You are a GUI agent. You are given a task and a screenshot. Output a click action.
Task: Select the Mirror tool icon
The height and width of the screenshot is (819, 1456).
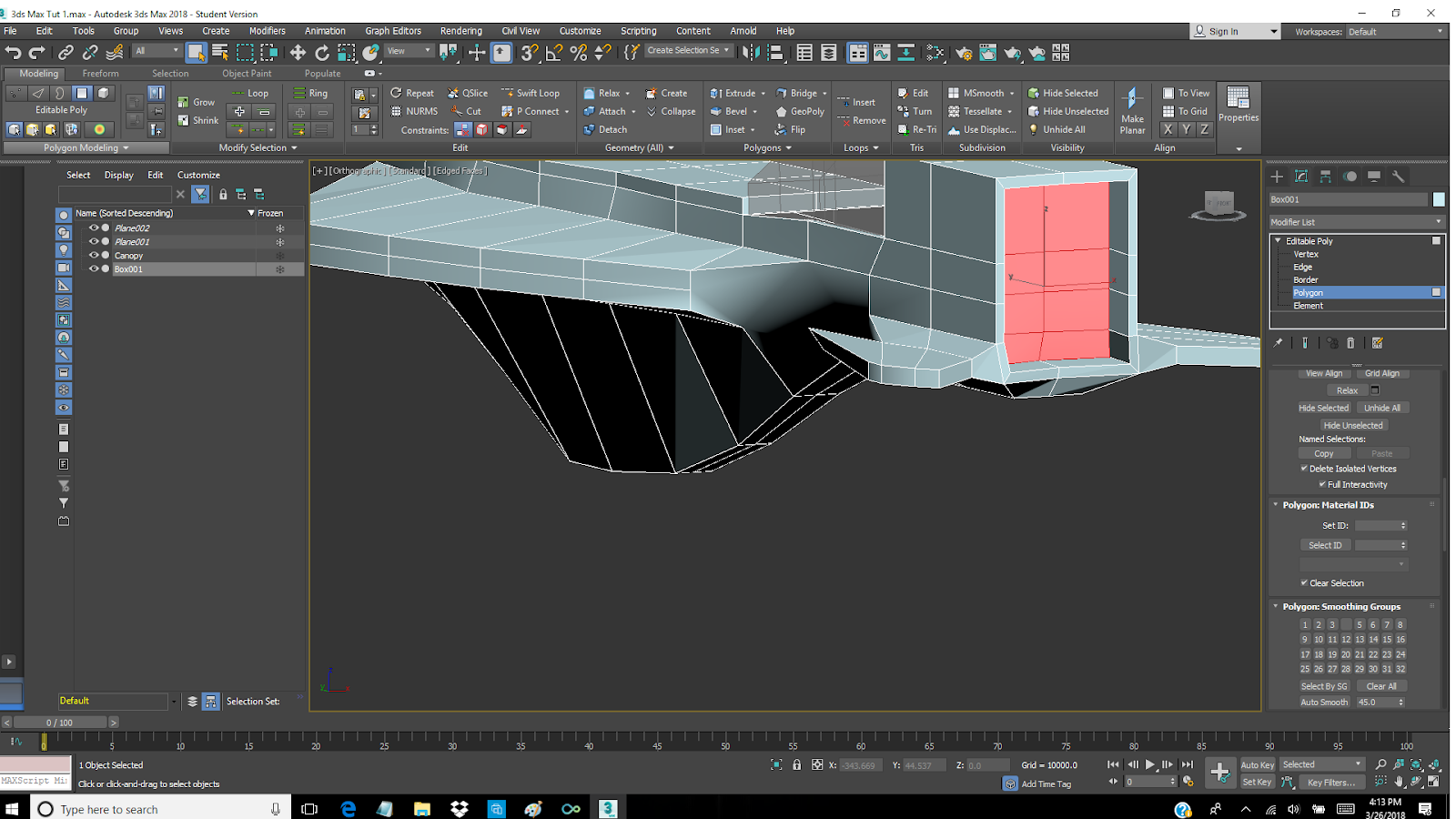tap(750, 52)
